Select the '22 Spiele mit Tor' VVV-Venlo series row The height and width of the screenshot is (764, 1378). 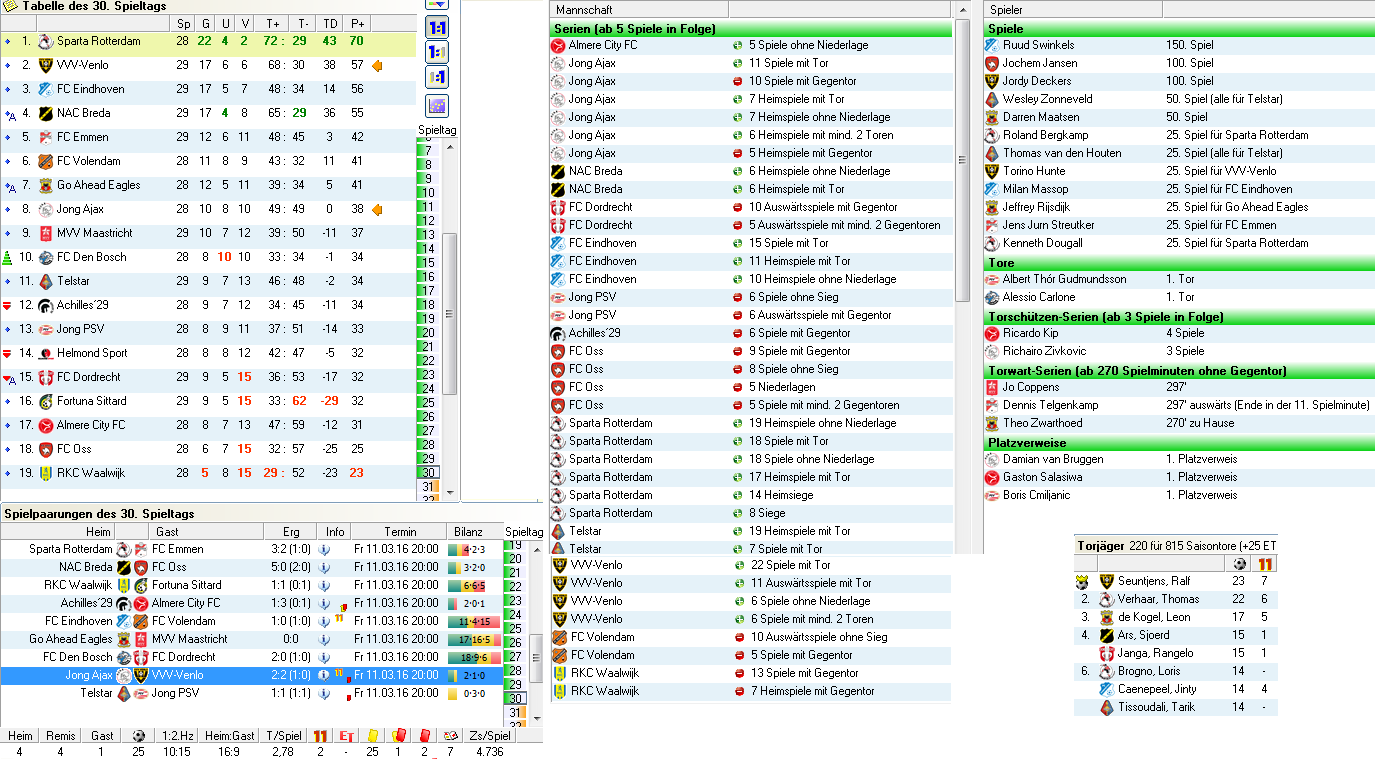click(x=751, y=566)
